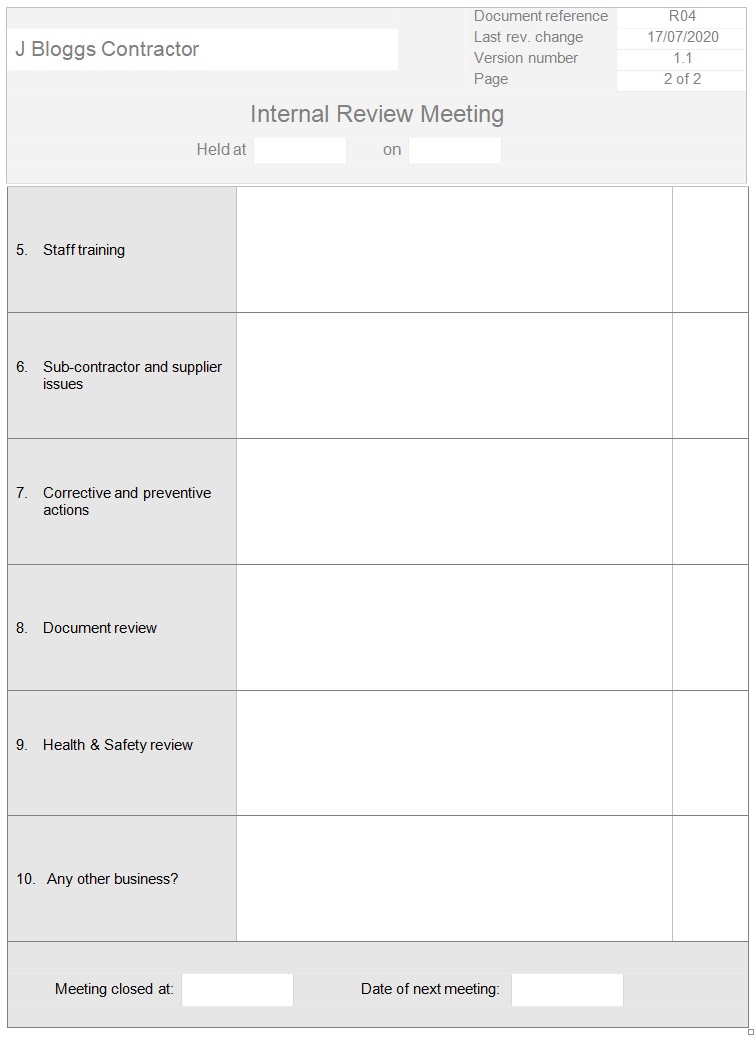Screen dimensions: 755x1046
Task: Click the 'Meeting closed at' time field
Action: click(x=237, y=989)
